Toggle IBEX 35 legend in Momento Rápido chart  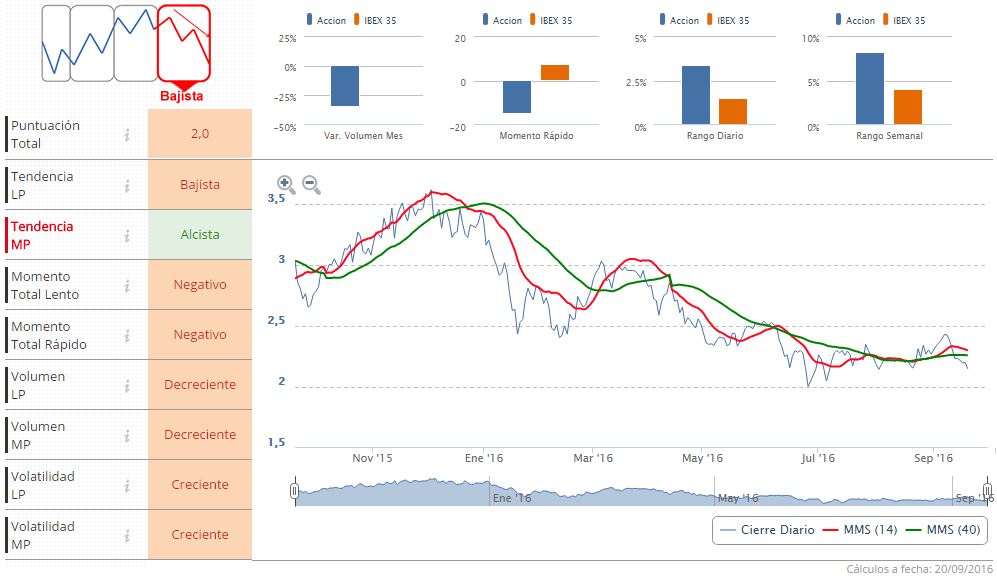551,20
